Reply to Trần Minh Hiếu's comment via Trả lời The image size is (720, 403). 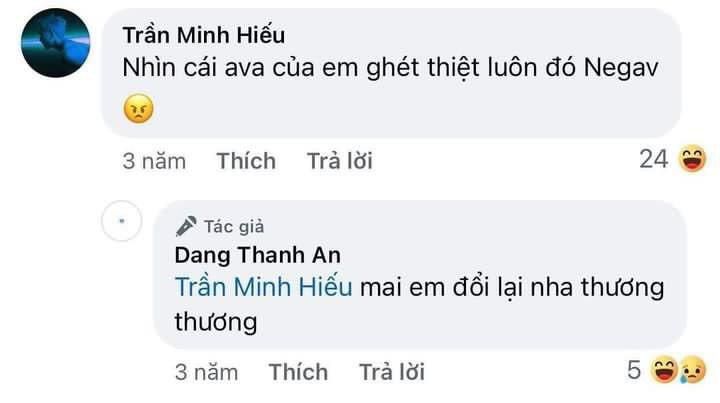click(x=338, y=161)
